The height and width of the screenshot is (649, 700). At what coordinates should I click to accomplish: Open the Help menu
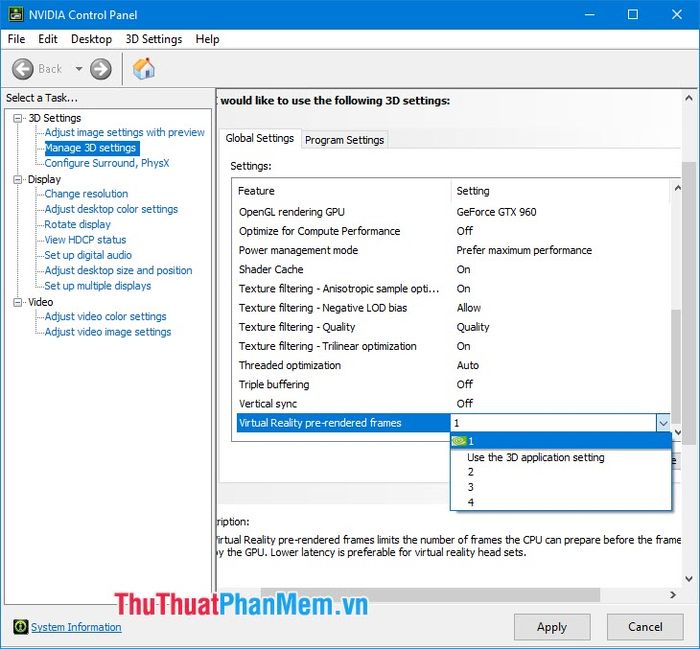tap(207, 39)
